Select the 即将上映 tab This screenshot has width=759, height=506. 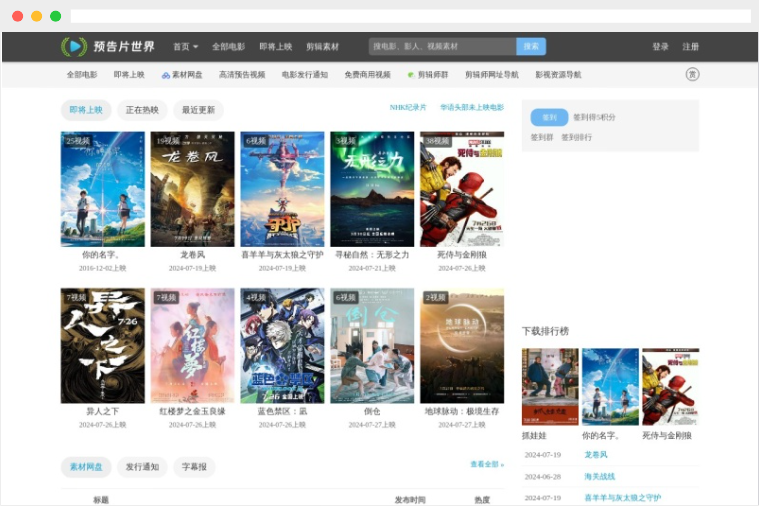86,110
